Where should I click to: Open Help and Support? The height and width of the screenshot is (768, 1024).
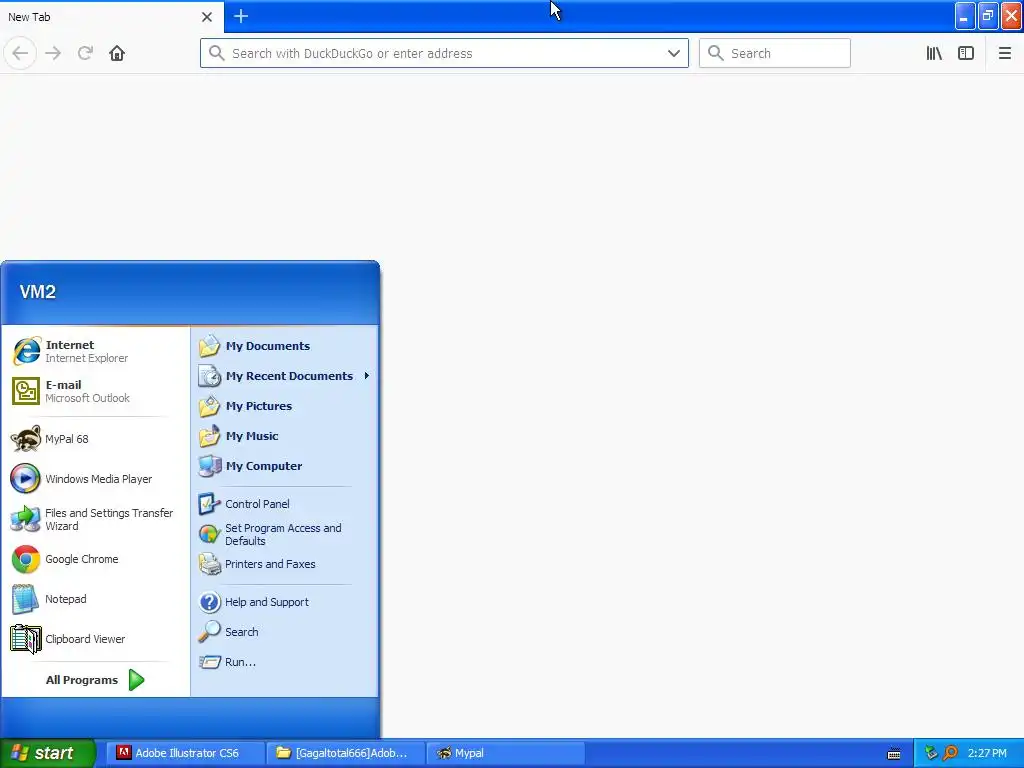point(285,602)
